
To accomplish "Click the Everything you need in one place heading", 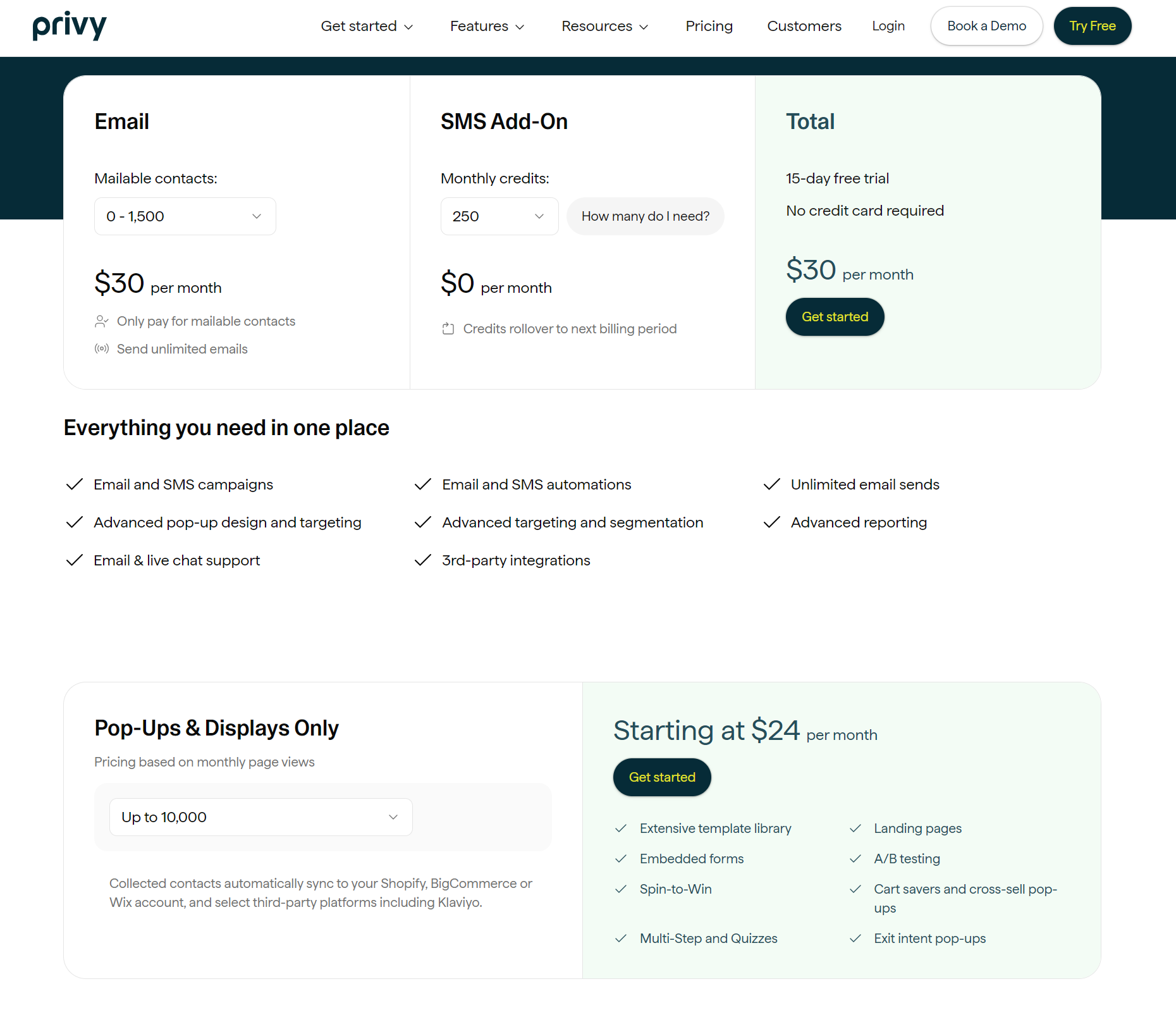I will [x=226, y=428].
